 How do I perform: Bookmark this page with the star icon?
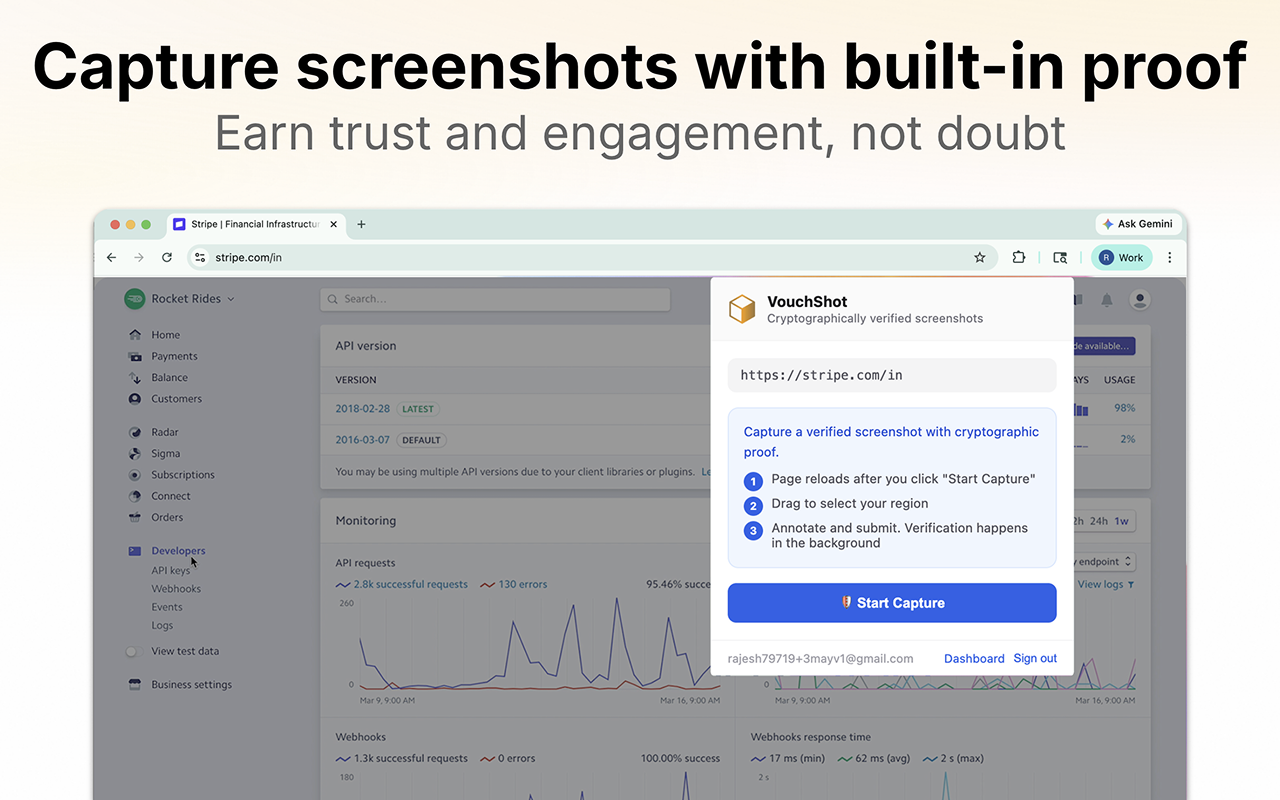pos(980,257)
